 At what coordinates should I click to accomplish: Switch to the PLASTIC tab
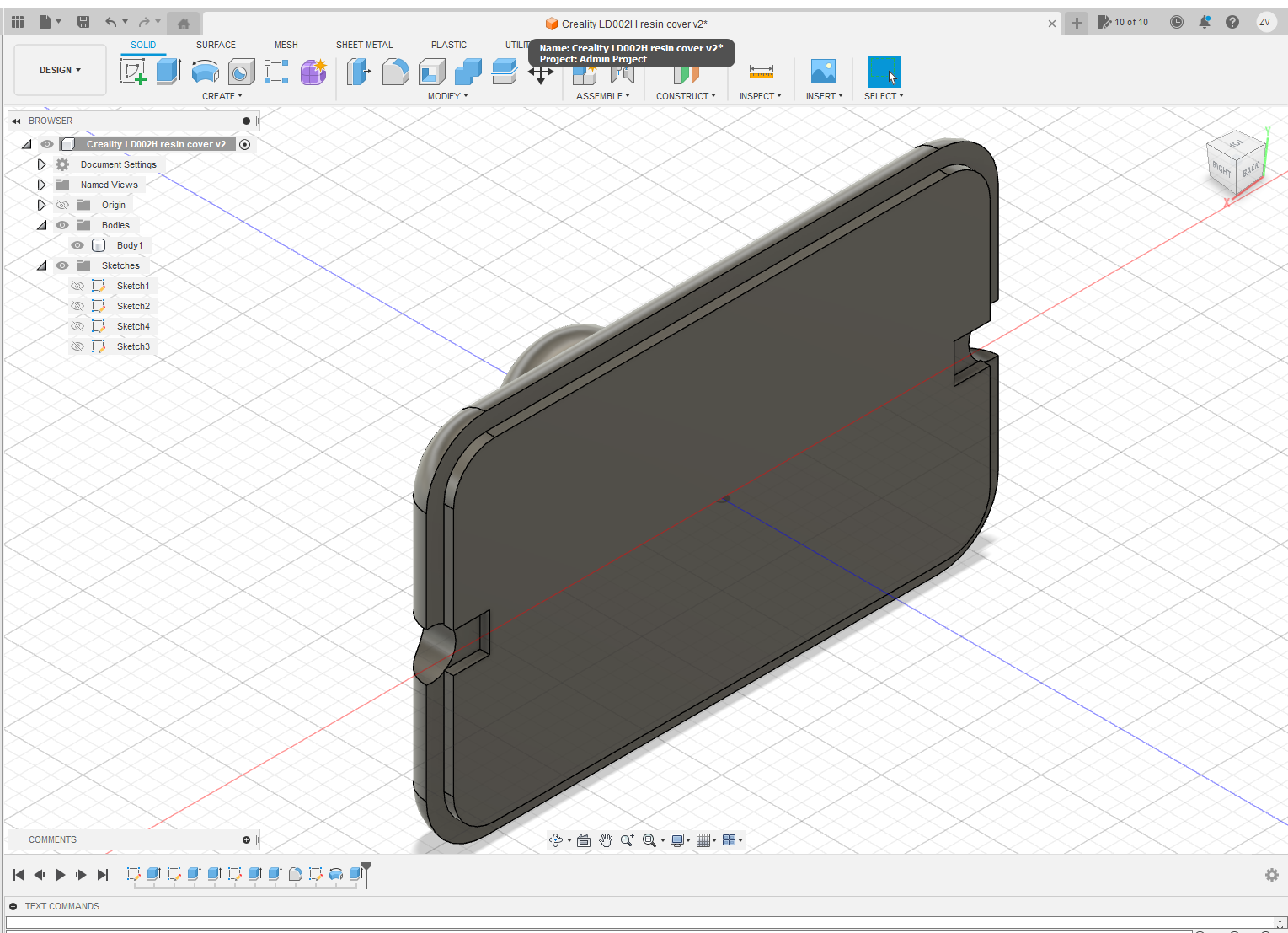click(x=449, y=45)
